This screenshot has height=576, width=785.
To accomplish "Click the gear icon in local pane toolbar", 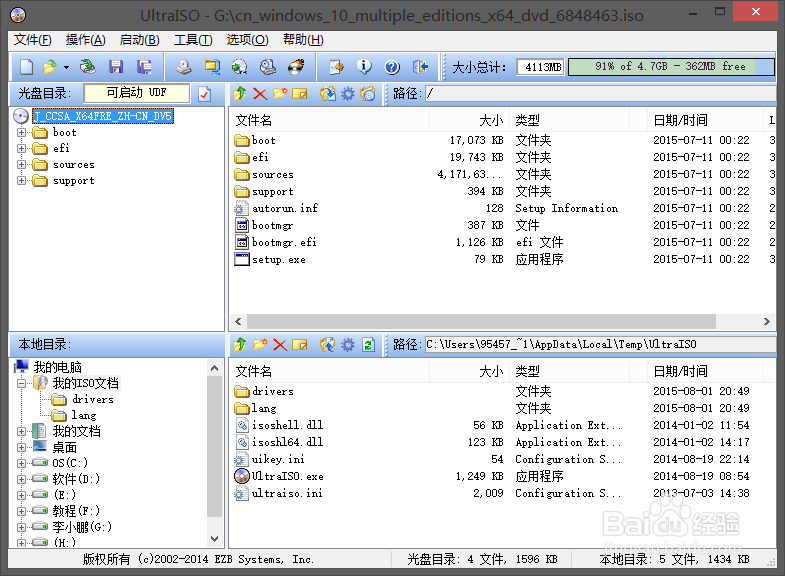I will pos(347,345).
